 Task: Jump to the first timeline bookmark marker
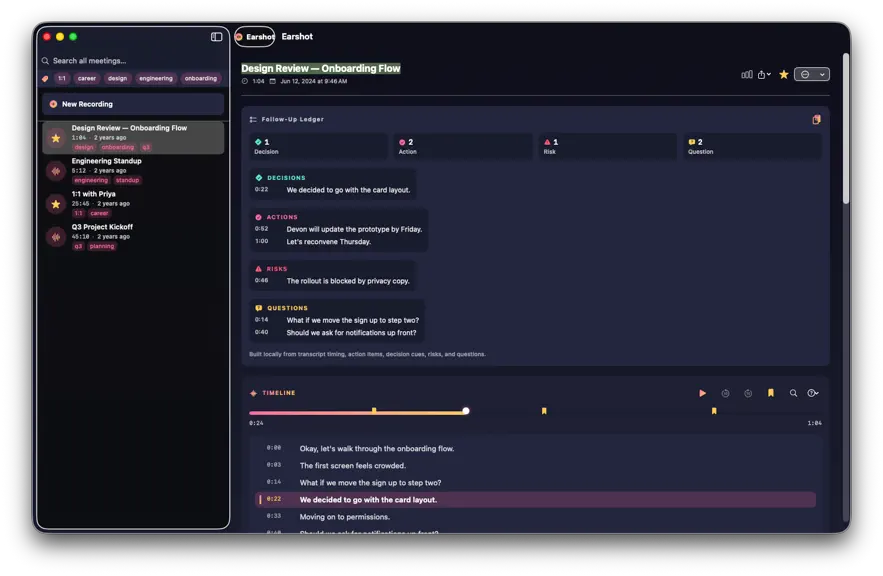[x=374, y=410]
